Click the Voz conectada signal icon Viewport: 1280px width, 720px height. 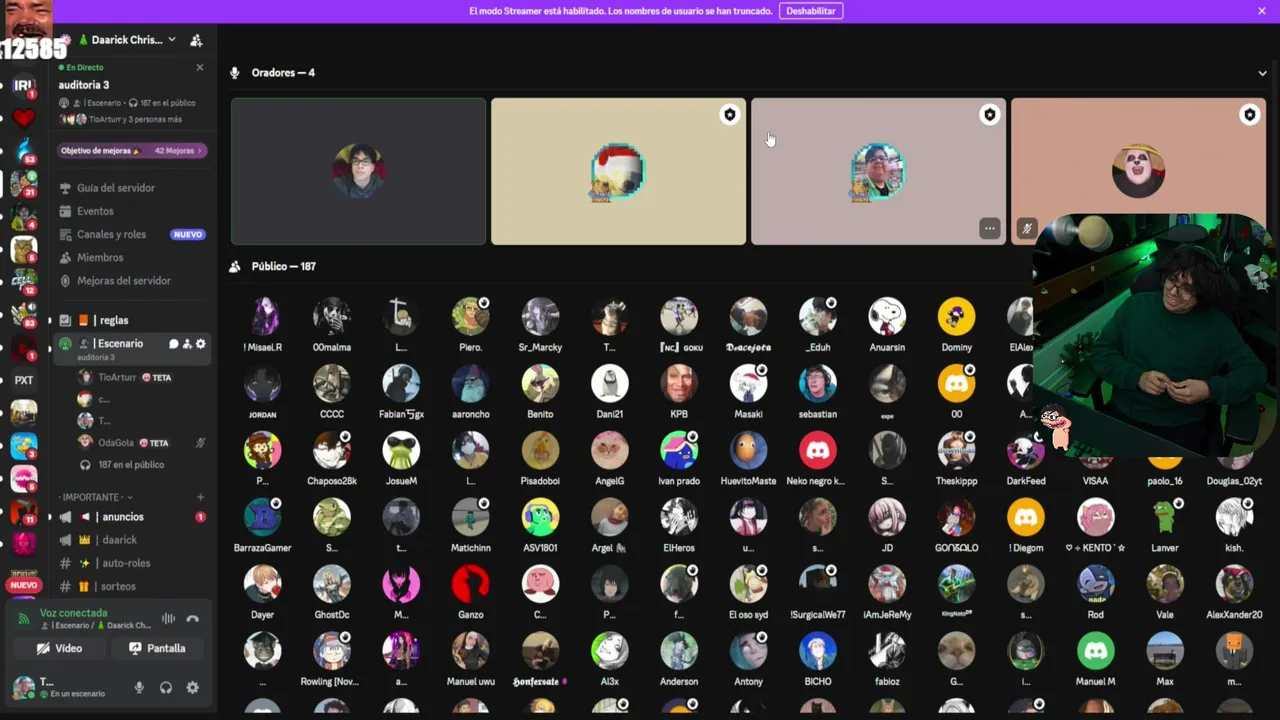click(24, 619)
